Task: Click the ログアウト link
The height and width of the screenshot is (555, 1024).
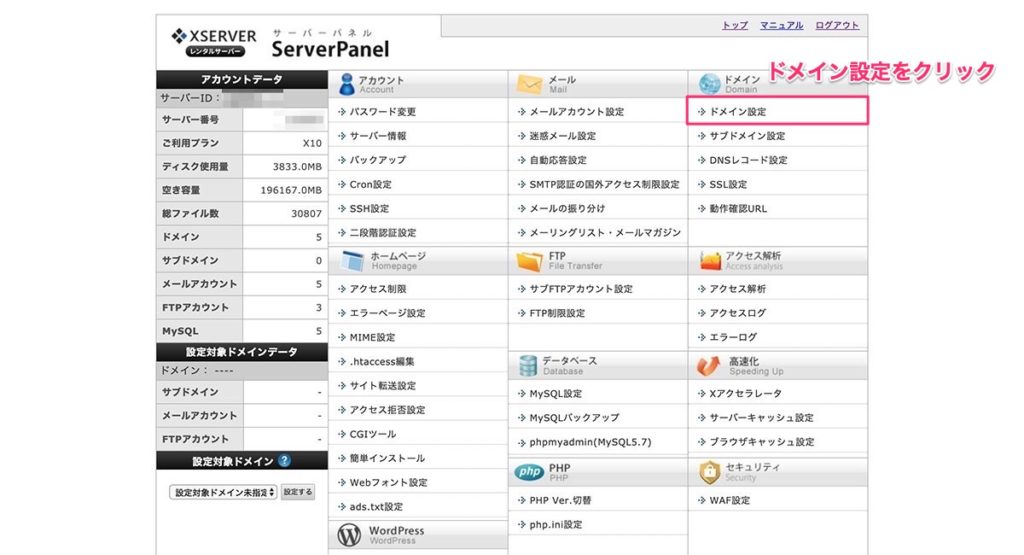Action: click(836, 26)
